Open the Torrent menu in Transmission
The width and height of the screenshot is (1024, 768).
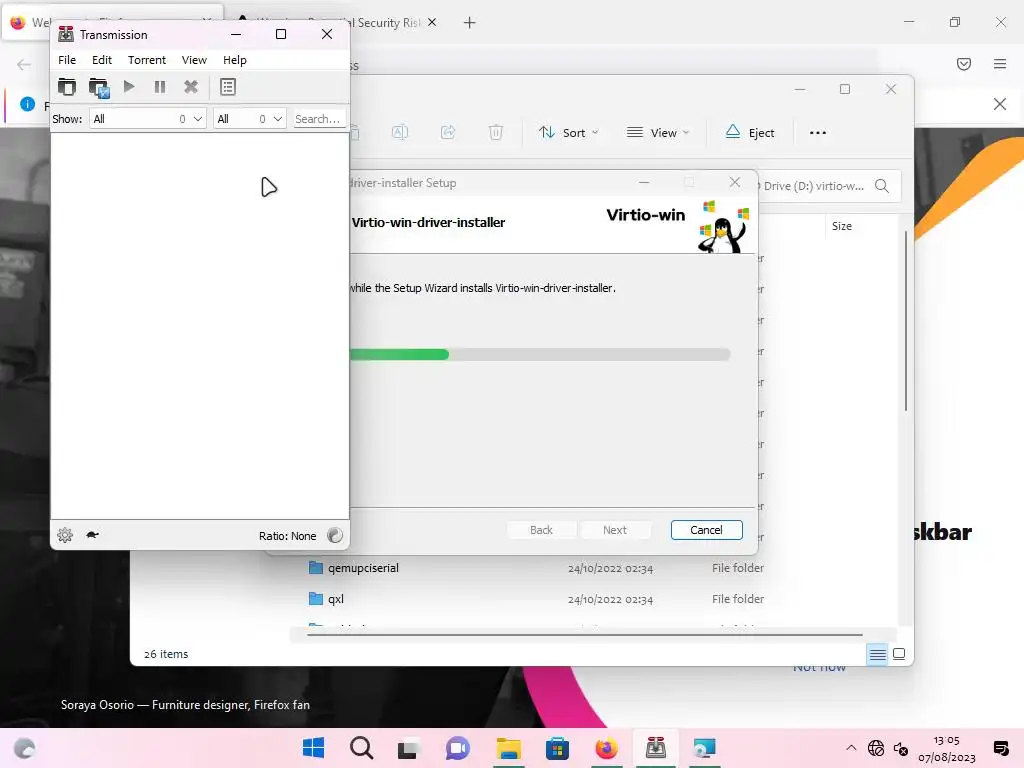point(147,60)
